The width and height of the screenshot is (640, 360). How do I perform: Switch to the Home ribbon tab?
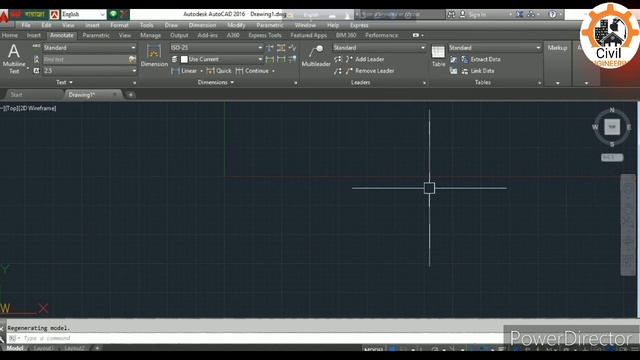pos(10,36)
